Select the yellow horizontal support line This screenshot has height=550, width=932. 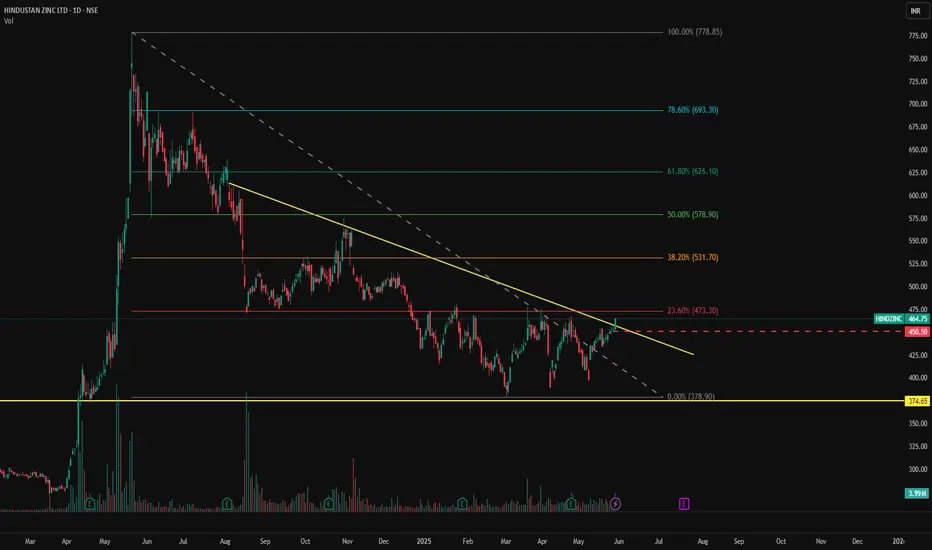click(452, 401)
